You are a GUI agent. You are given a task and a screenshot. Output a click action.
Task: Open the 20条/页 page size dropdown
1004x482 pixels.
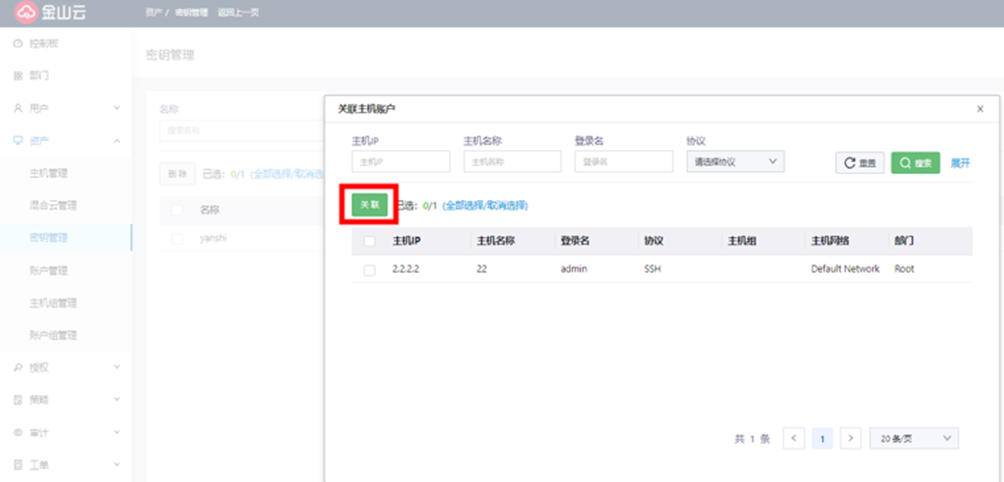[x=914, y=438]
